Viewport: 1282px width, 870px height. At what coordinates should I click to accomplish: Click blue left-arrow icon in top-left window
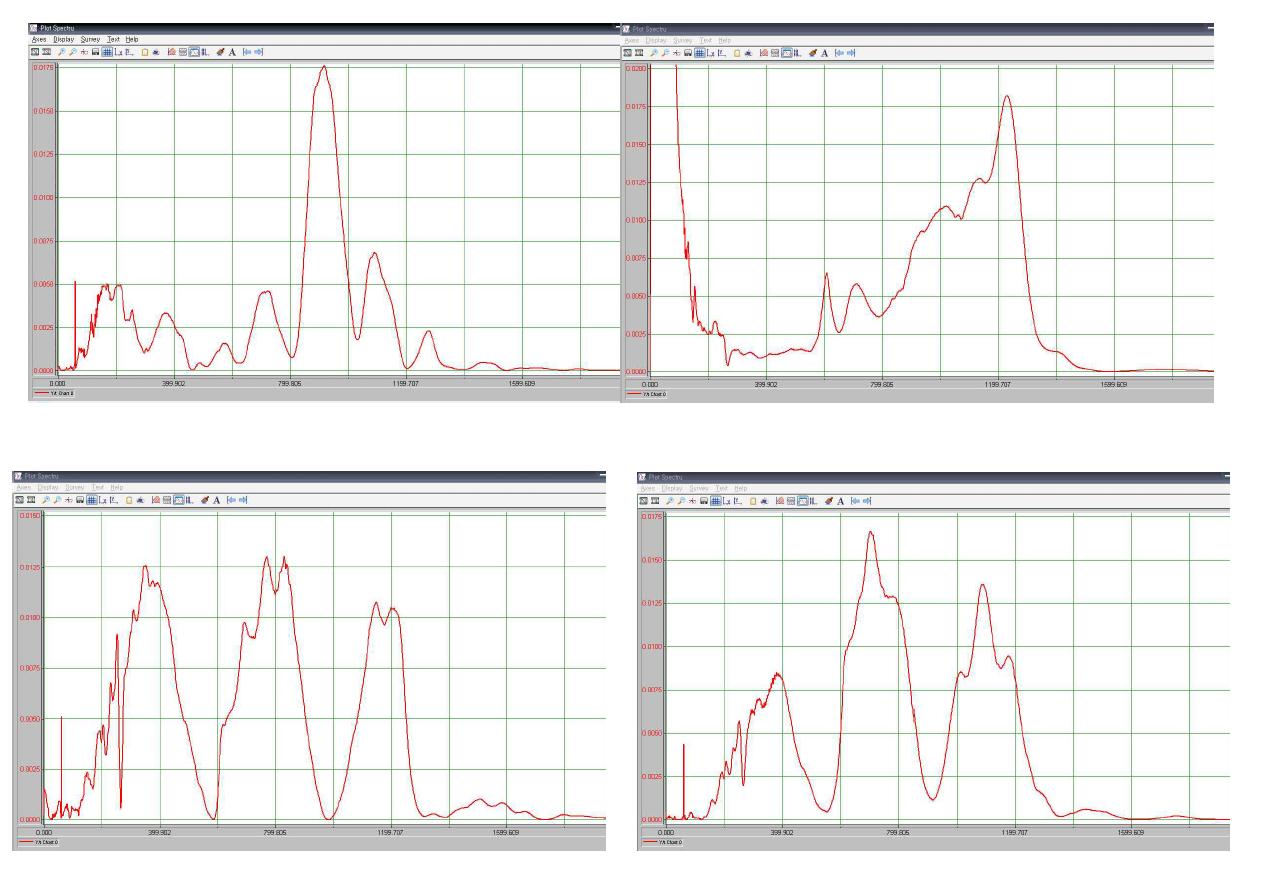click(x=247, y=52)
